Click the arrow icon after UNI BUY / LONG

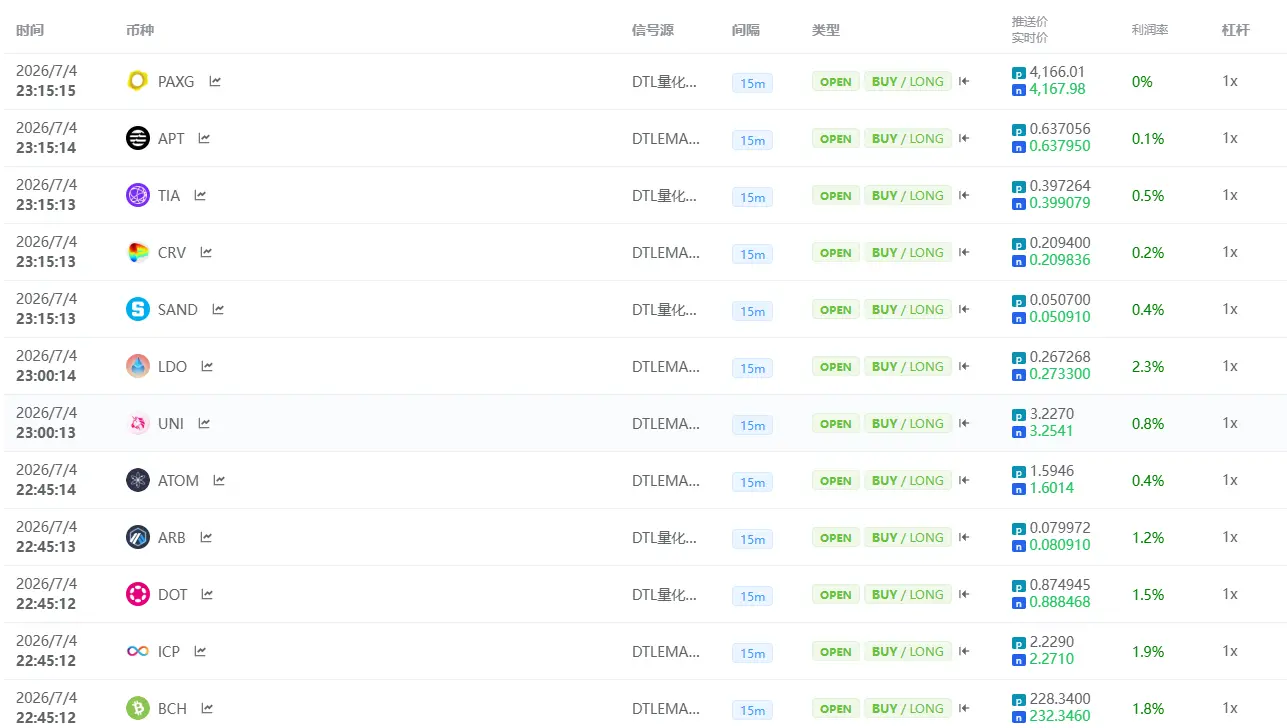tap(964, 423)
